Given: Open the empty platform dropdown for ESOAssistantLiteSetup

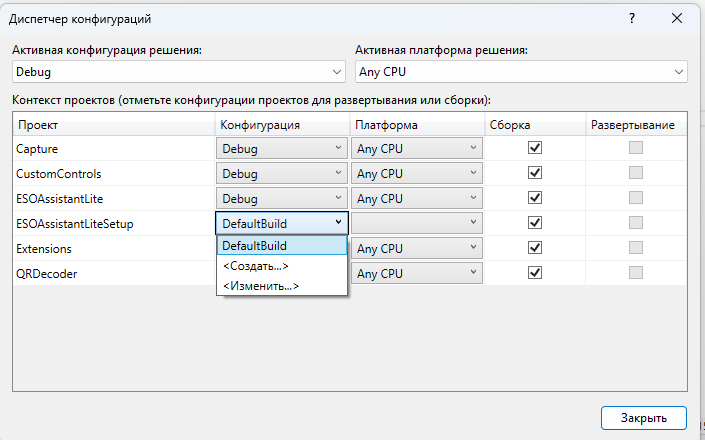Looking at the screenshot, I should click(416, 223).
